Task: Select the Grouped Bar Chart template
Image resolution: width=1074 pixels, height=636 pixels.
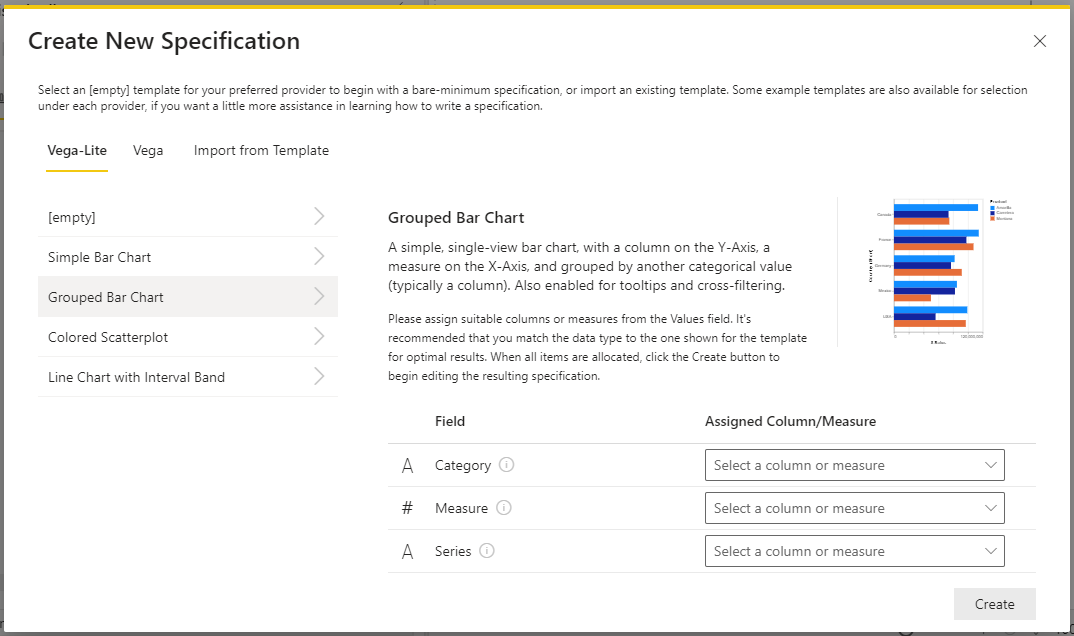Action: tap(188, 296)
